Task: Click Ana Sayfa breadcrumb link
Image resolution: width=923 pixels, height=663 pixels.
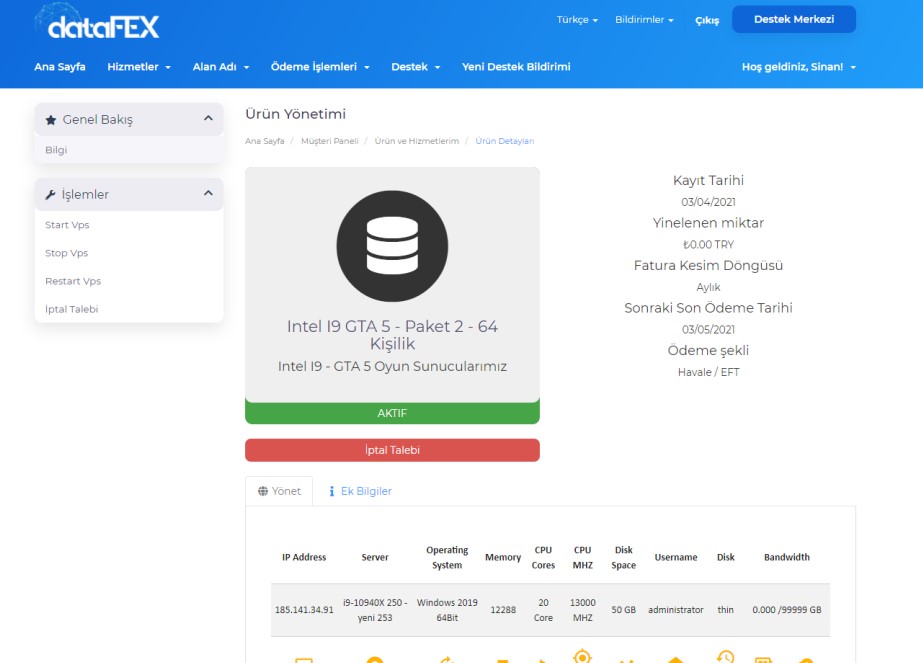Action: pos(264,141)
